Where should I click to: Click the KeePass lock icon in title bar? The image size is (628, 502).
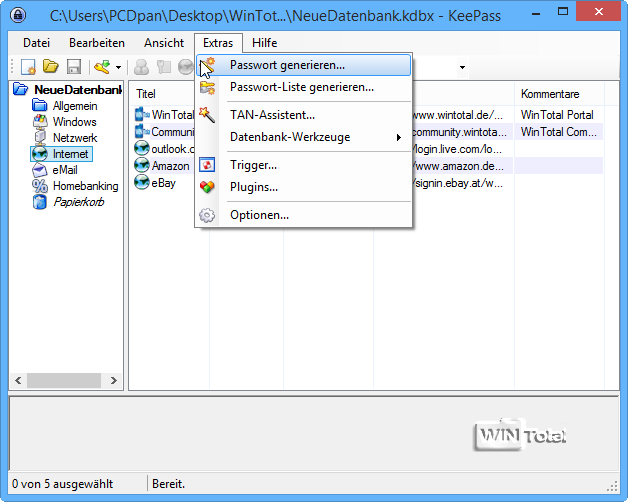[x=18, y=15]
